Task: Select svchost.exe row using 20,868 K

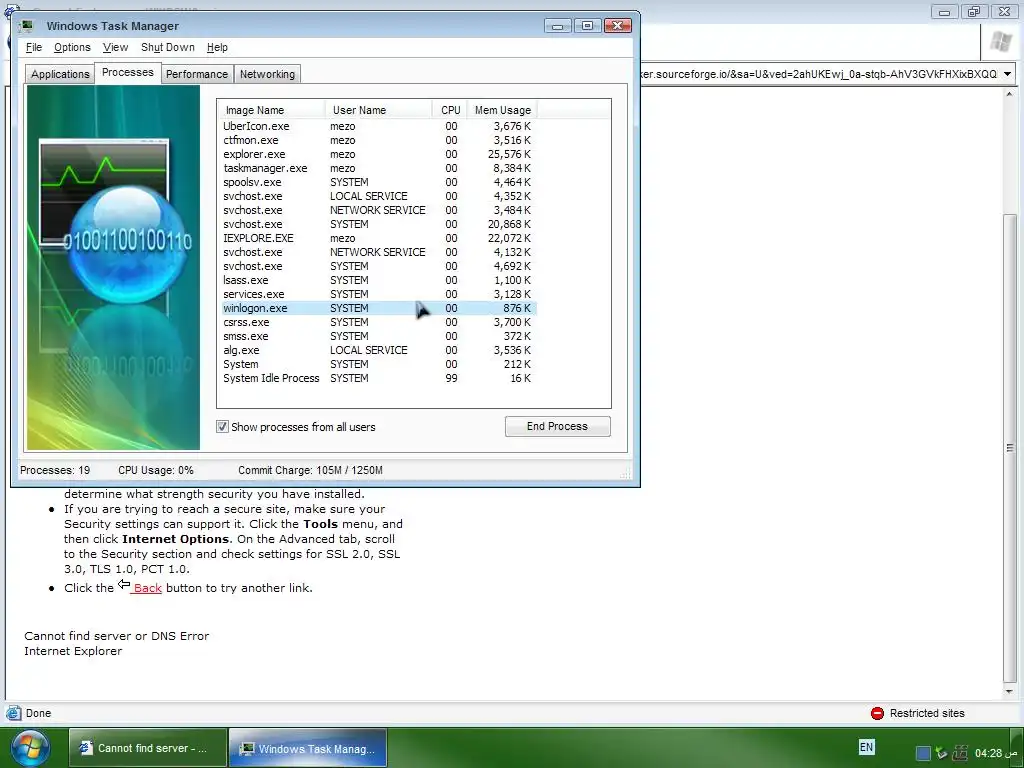Action: 377,224
